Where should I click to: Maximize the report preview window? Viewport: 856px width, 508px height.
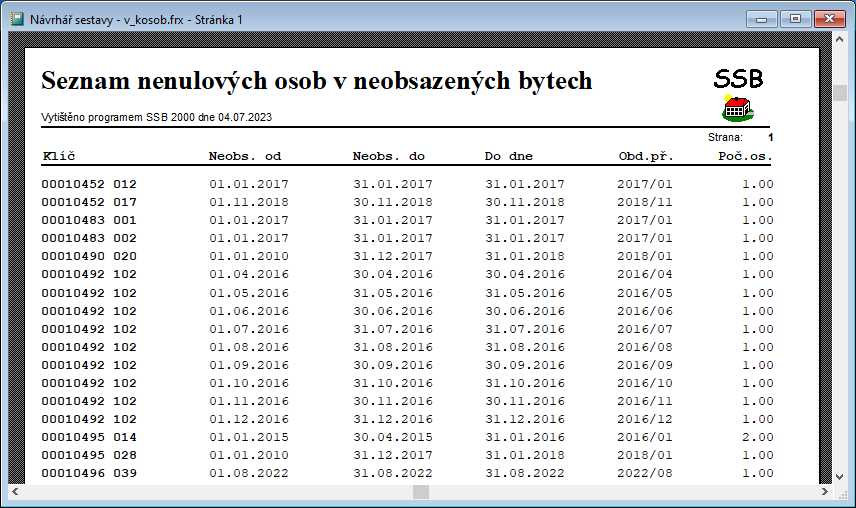[x=796, y=18]
